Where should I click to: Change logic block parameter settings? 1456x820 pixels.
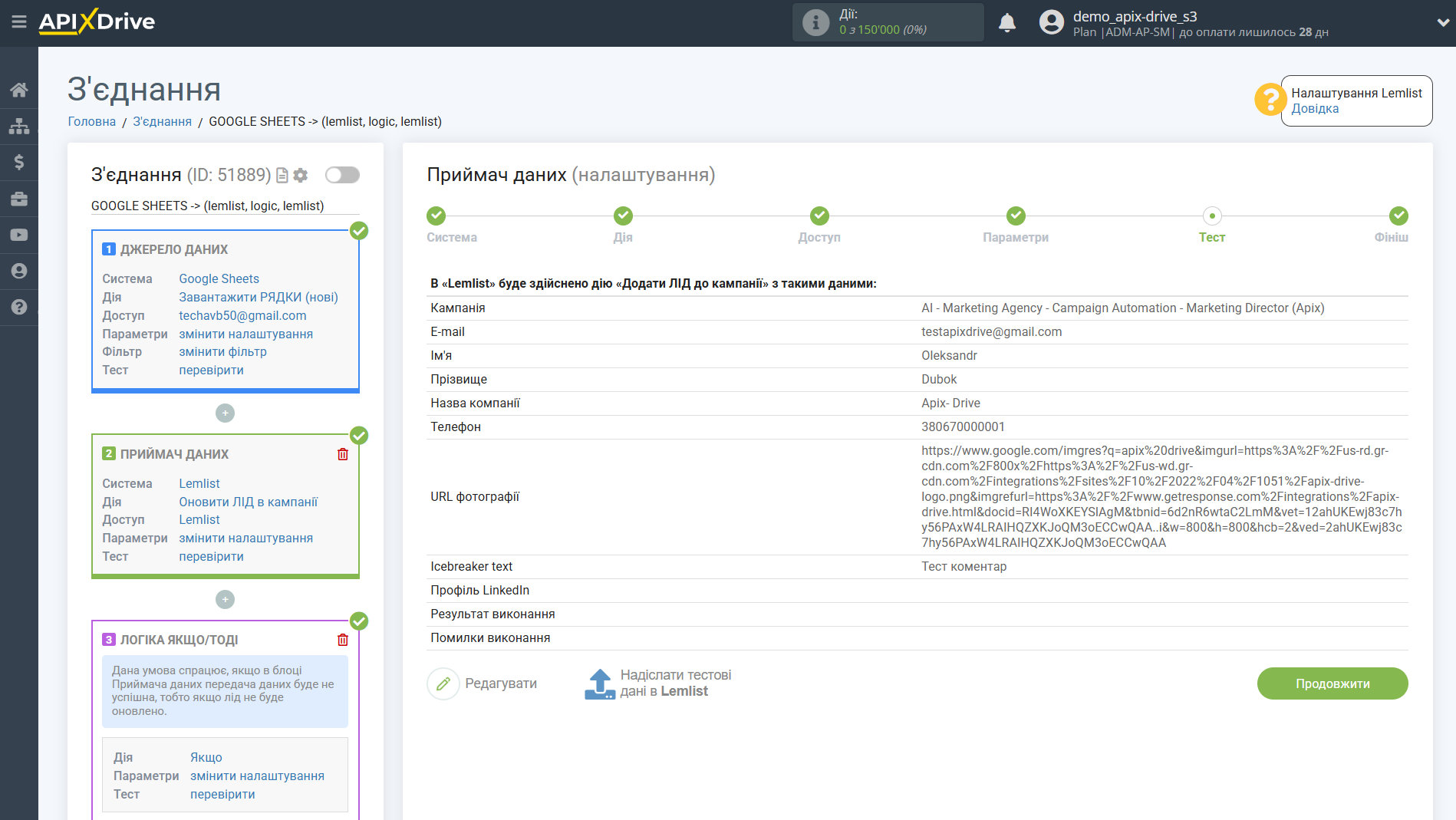[x=257, y=776]
